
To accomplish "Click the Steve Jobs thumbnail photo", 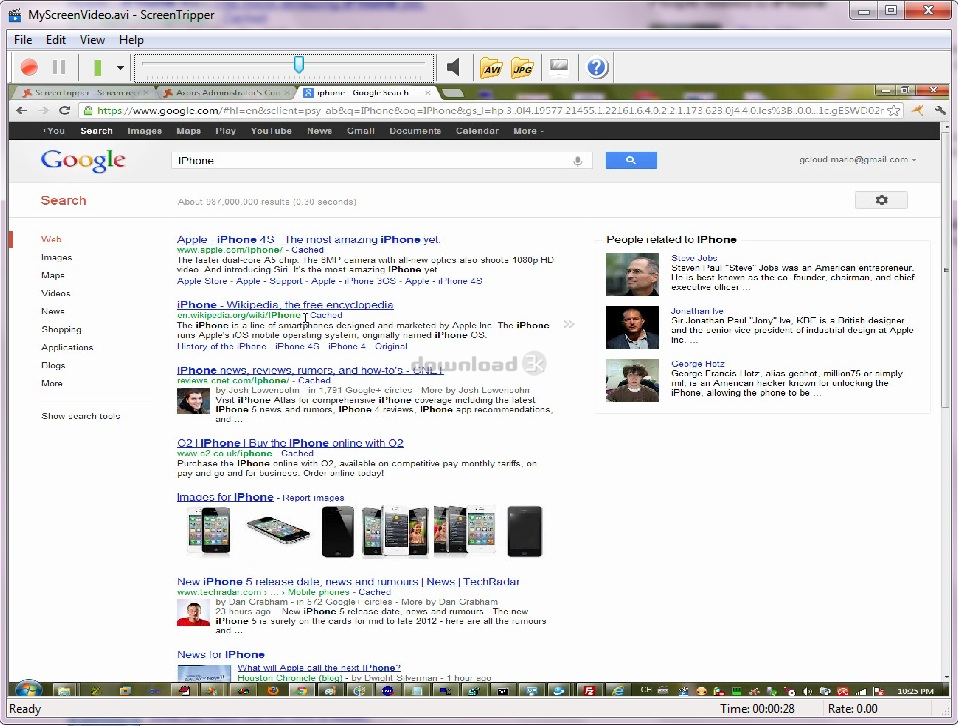I will coord(632,274).
